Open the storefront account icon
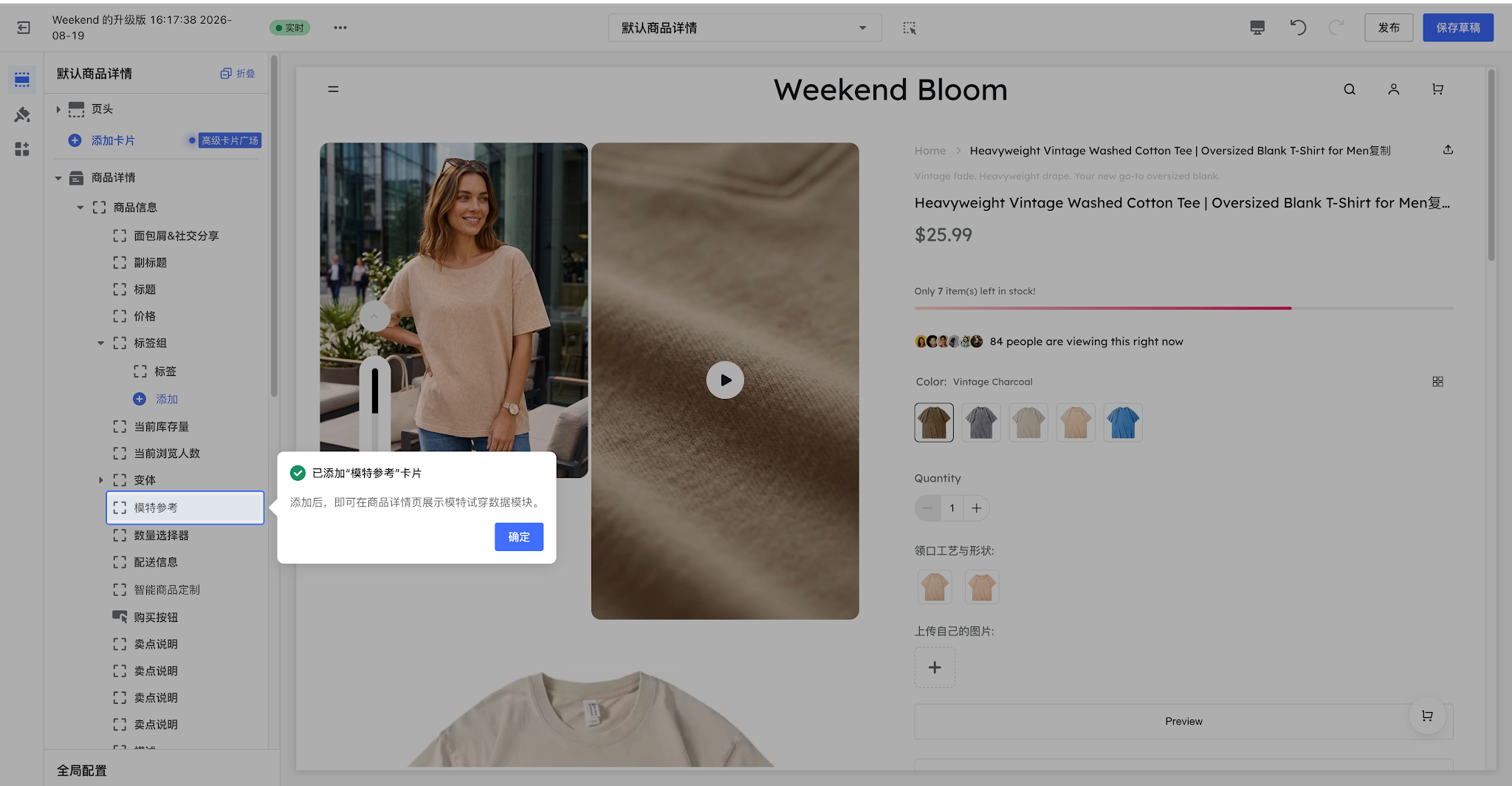Viewport: 1512px width, 786px height. pos(1394,89)
